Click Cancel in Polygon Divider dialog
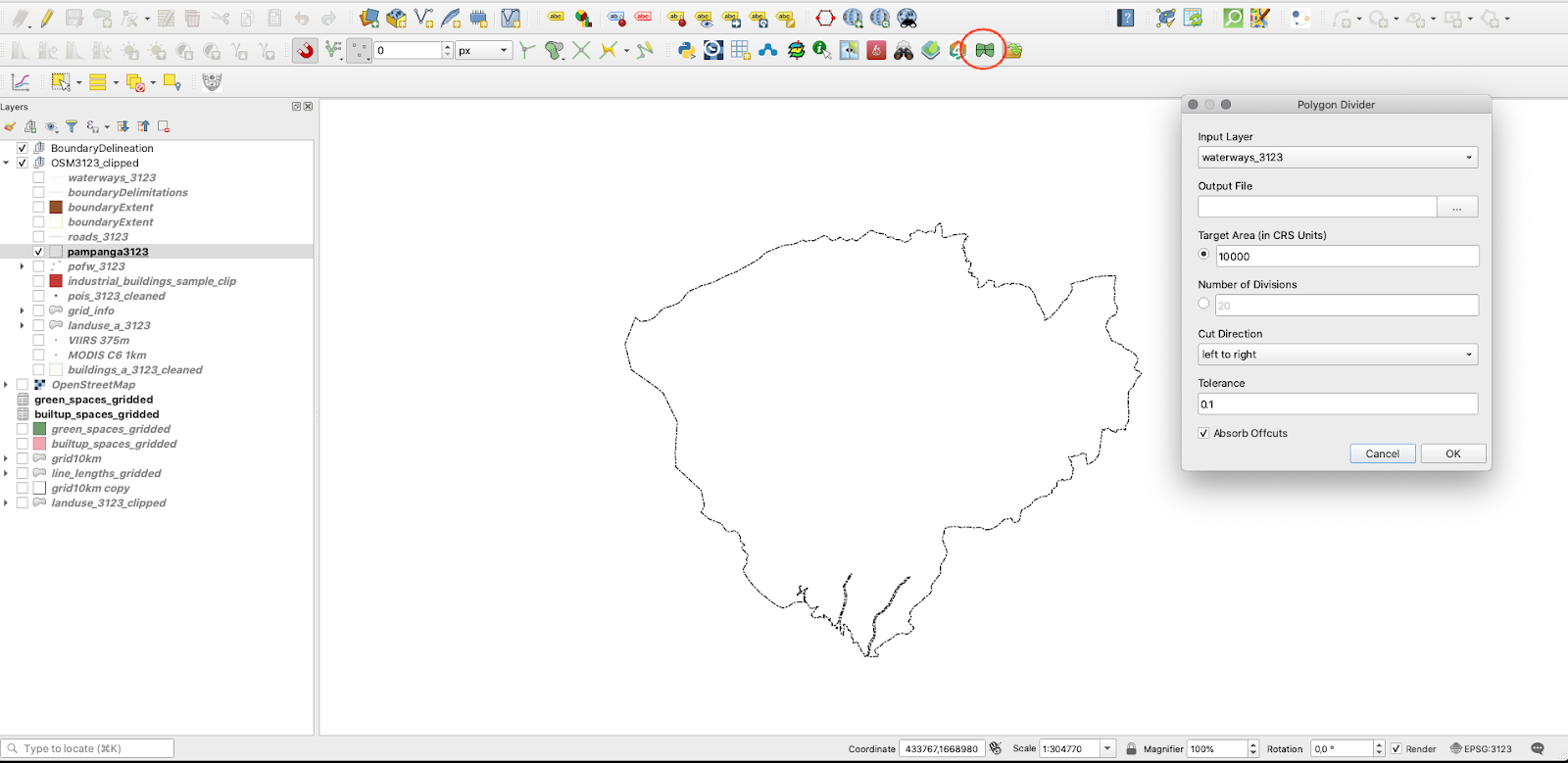This screenshot has width=1568, height=763. click(1382, 453)
